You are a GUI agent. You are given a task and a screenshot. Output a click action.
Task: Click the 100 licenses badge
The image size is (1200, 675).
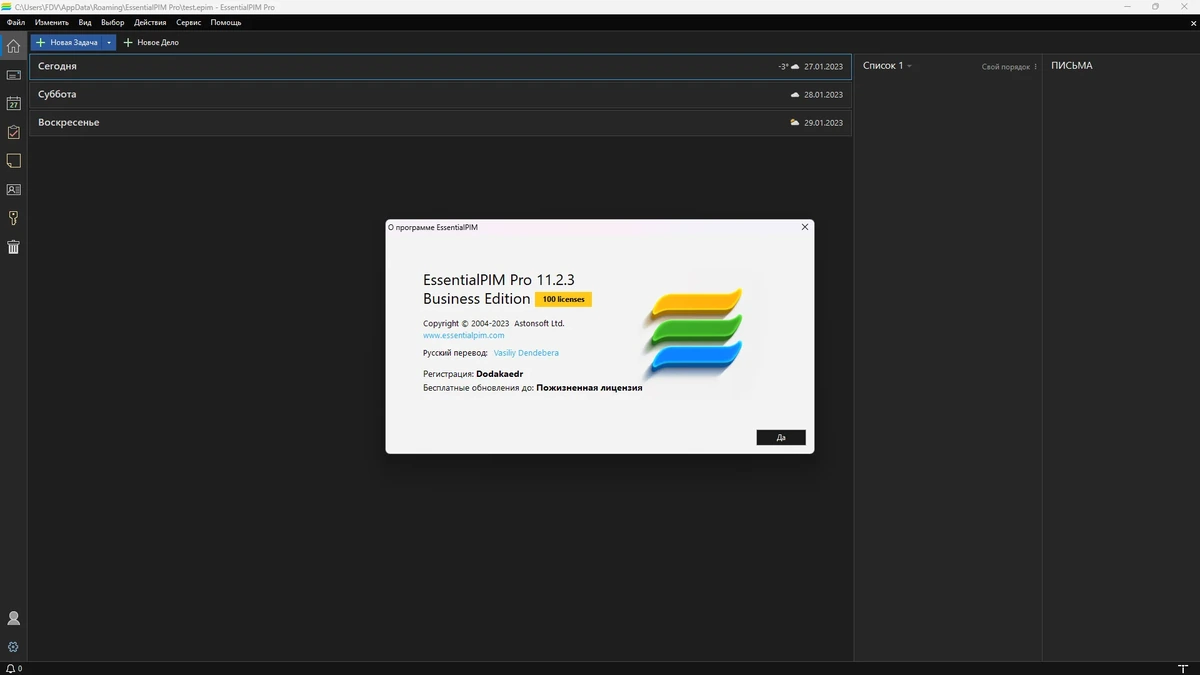coord(564,299)
